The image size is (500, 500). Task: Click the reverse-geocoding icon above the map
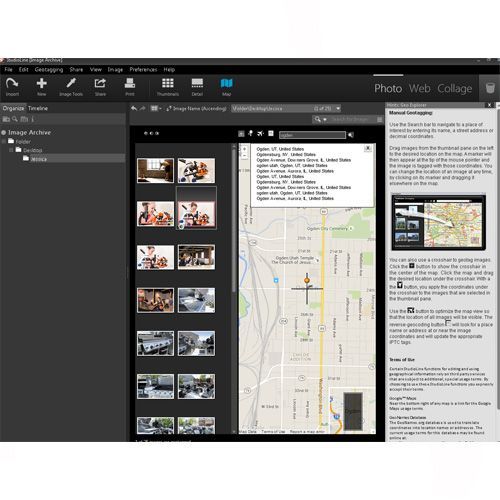pos(271,133)
